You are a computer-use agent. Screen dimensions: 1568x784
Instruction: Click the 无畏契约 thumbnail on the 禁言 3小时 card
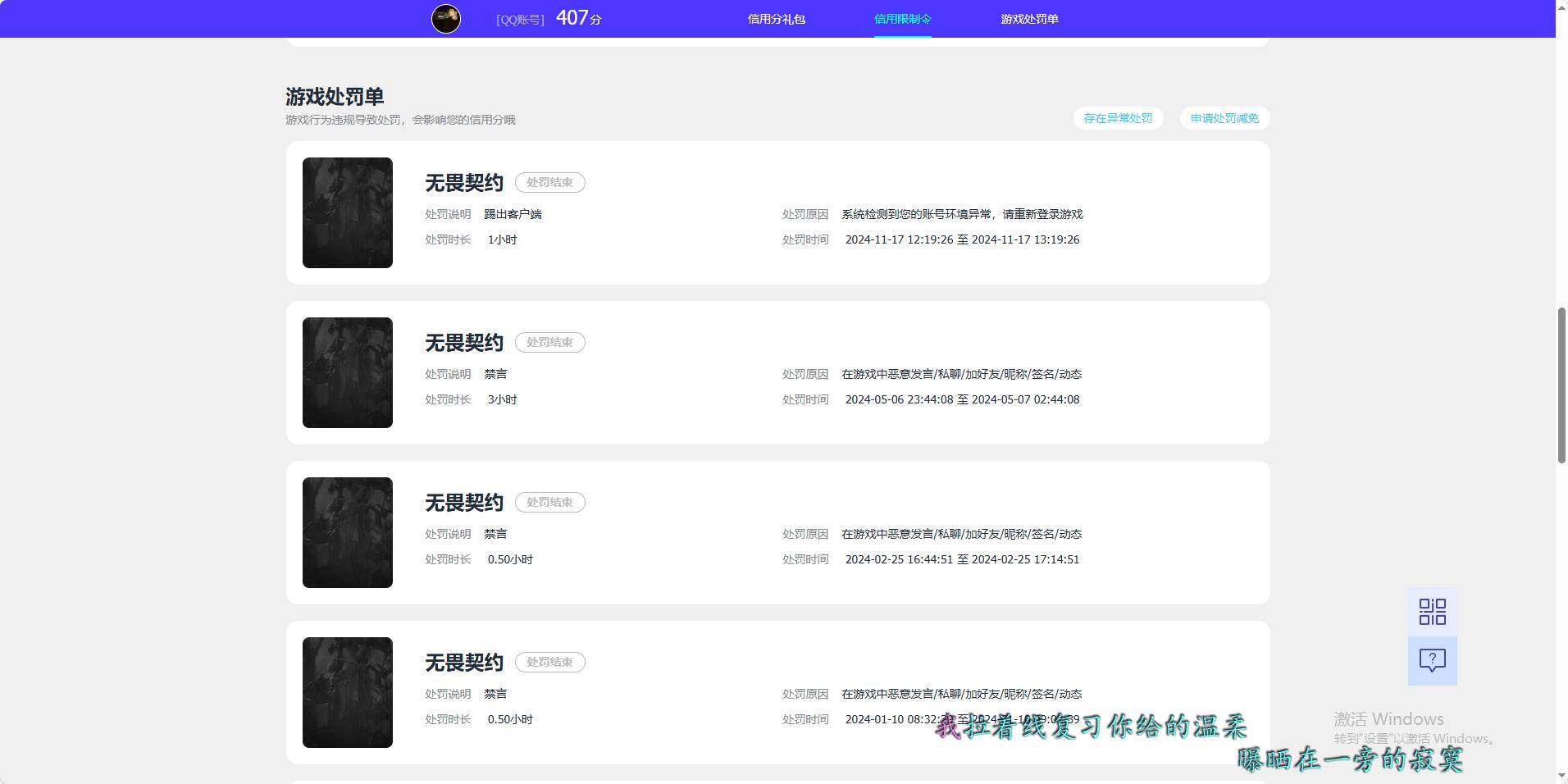click(347, 372)
